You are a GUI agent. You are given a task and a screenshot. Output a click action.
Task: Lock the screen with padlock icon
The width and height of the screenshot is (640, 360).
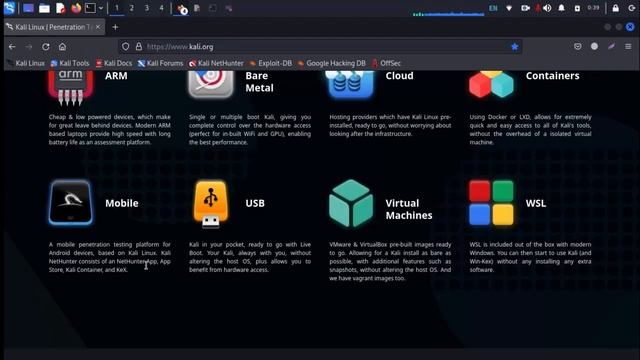(616, 8)
